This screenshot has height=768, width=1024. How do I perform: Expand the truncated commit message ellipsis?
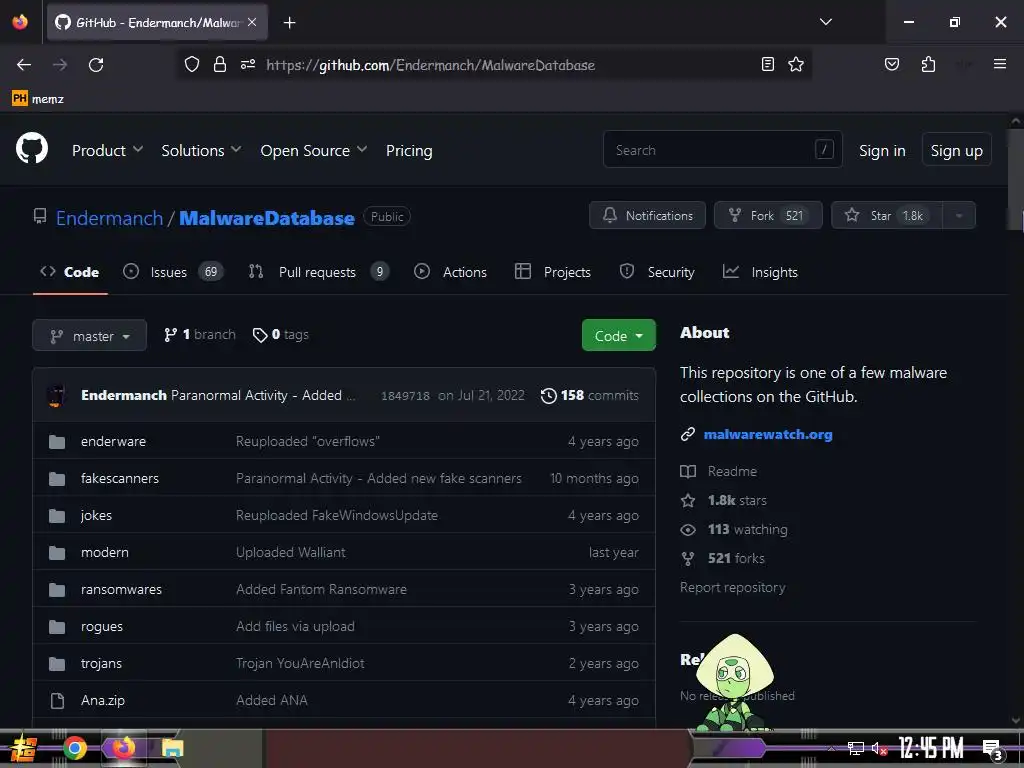(351, 396)
